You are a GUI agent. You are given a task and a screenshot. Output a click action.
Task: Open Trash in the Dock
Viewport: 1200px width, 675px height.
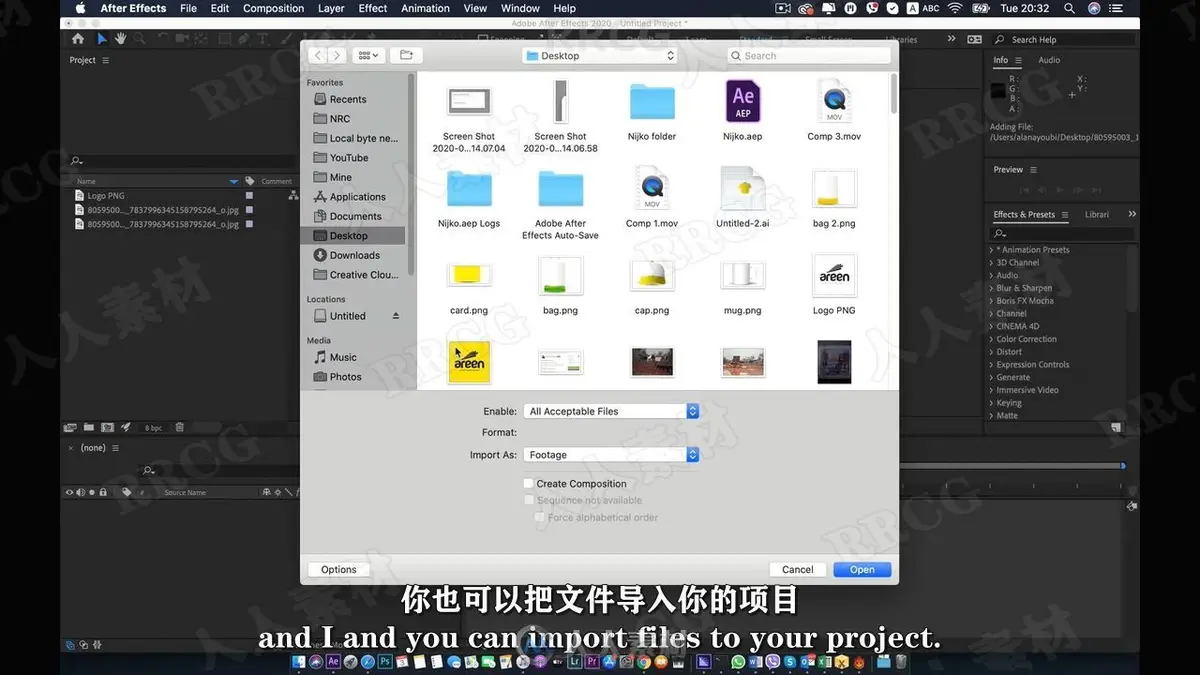[900, 662]
